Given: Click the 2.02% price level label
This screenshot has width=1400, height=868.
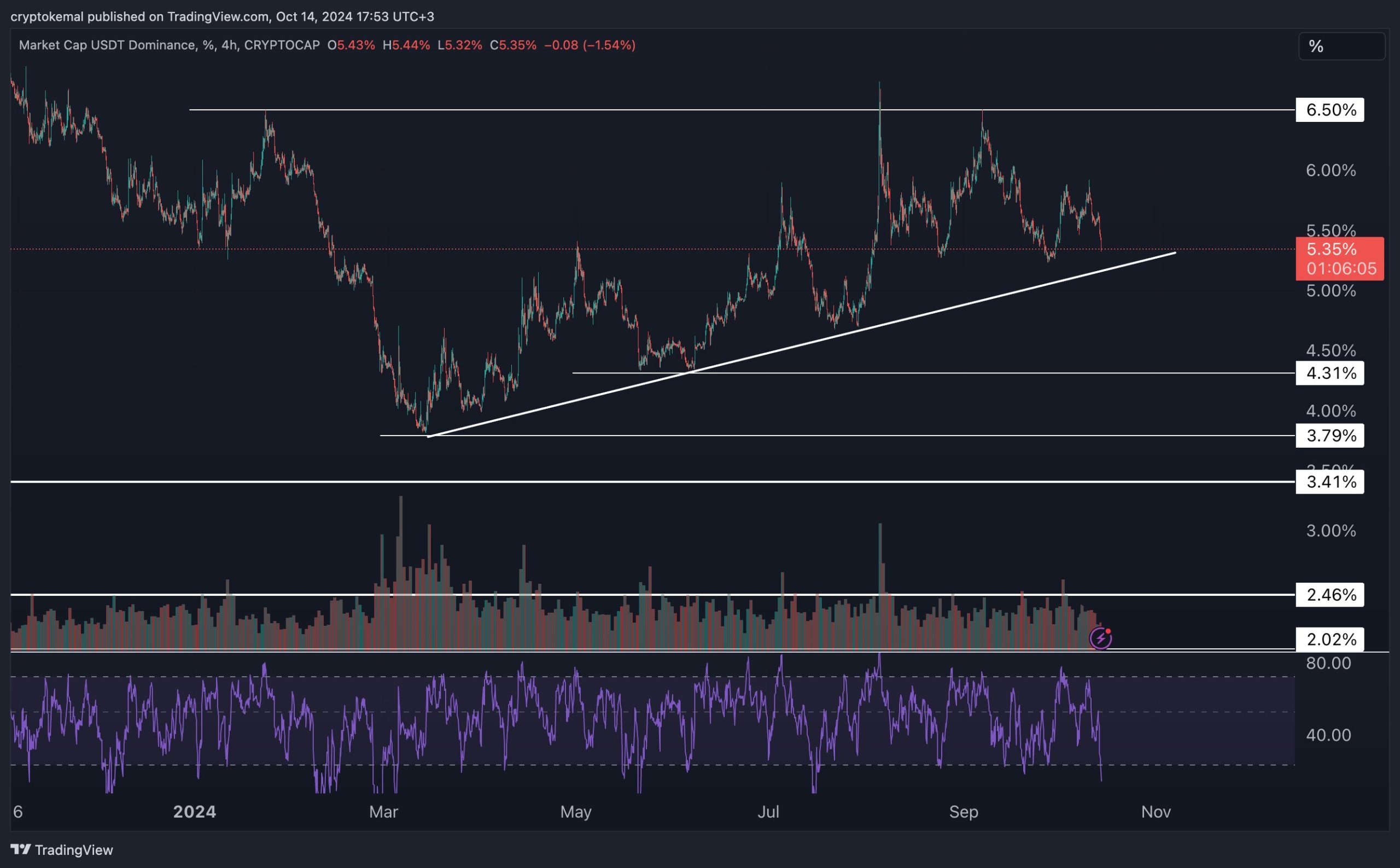Looking at the screenshot, I should (x=1329, y=639).
